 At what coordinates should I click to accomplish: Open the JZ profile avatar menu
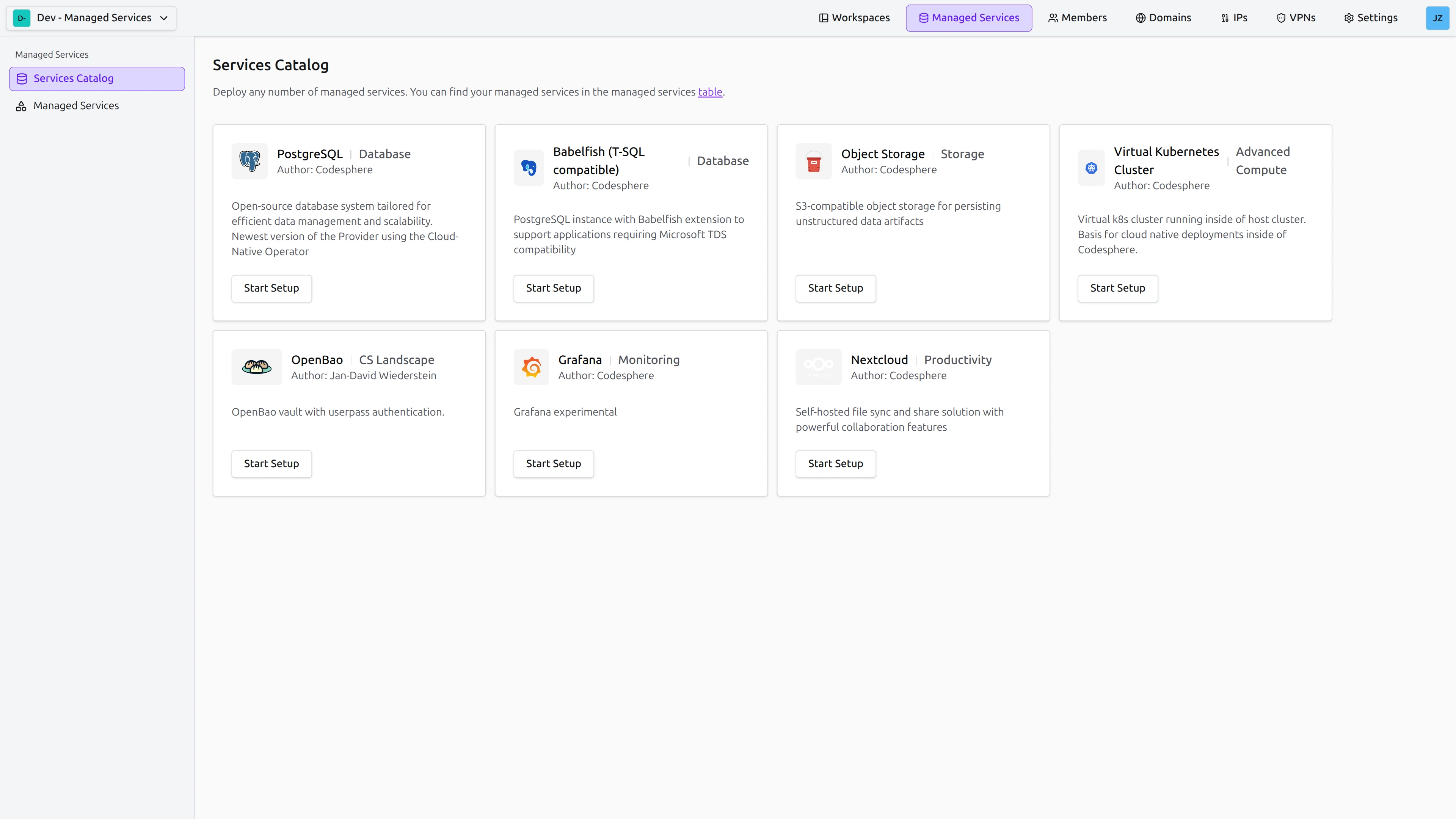1437,17
